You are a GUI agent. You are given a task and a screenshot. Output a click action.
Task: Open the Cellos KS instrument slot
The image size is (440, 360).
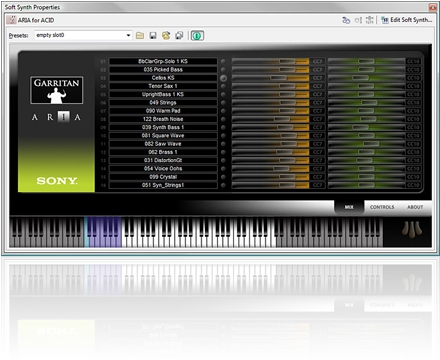coord(163,78)
